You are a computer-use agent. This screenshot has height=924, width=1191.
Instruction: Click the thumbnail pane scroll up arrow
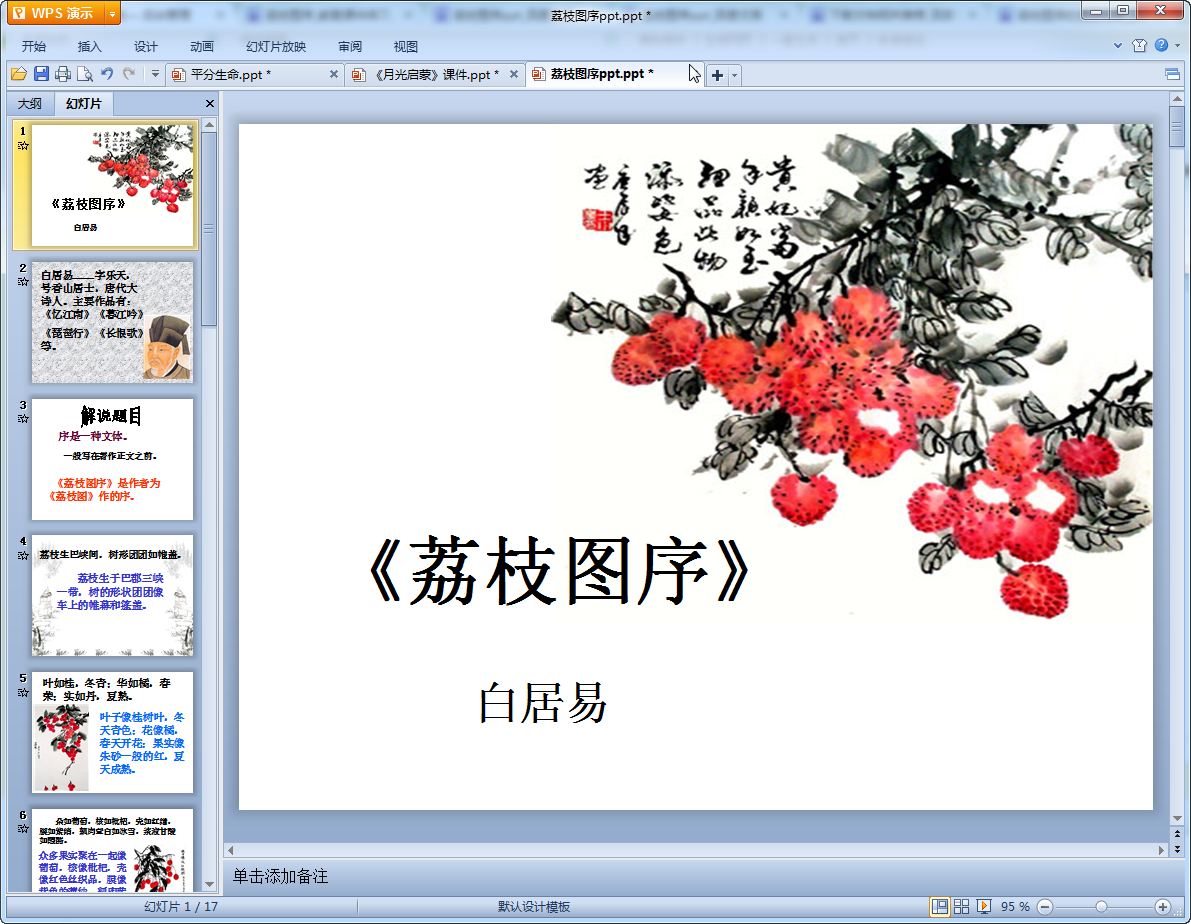[210, 124]
